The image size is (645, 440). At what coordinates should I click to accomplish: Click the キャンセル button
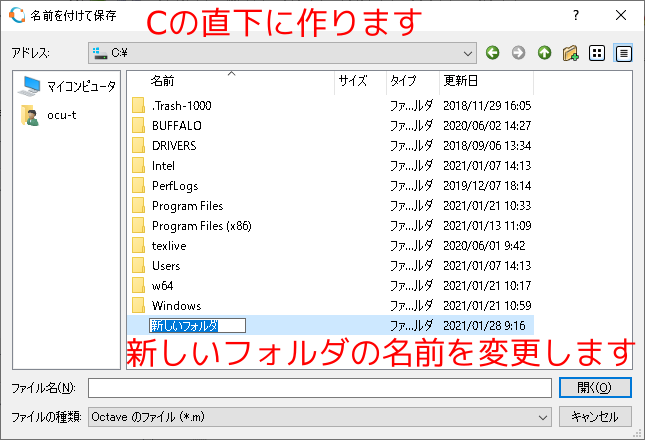tap(595, 416)
